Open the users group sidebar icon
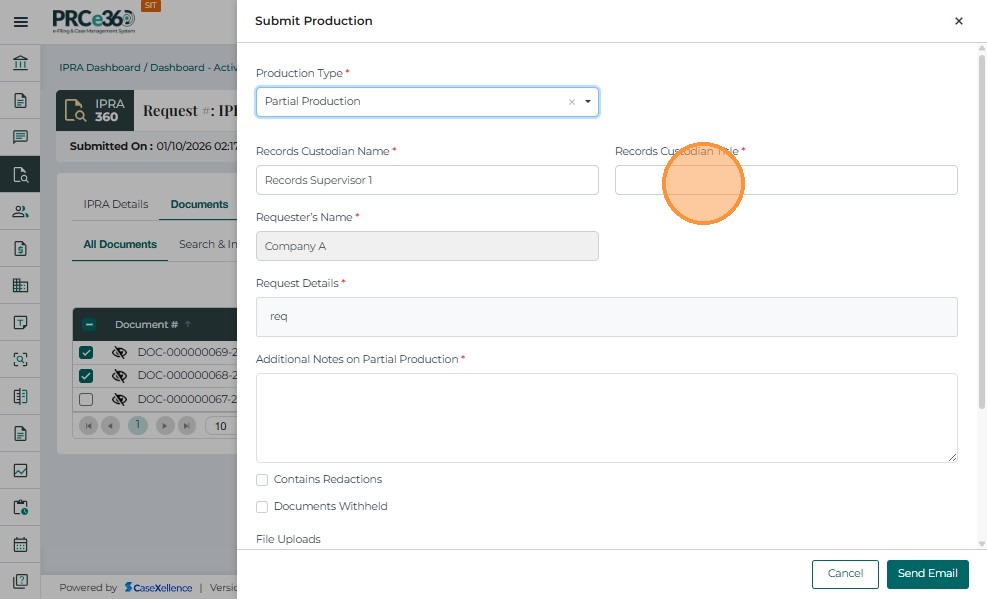 pos(20,211)
